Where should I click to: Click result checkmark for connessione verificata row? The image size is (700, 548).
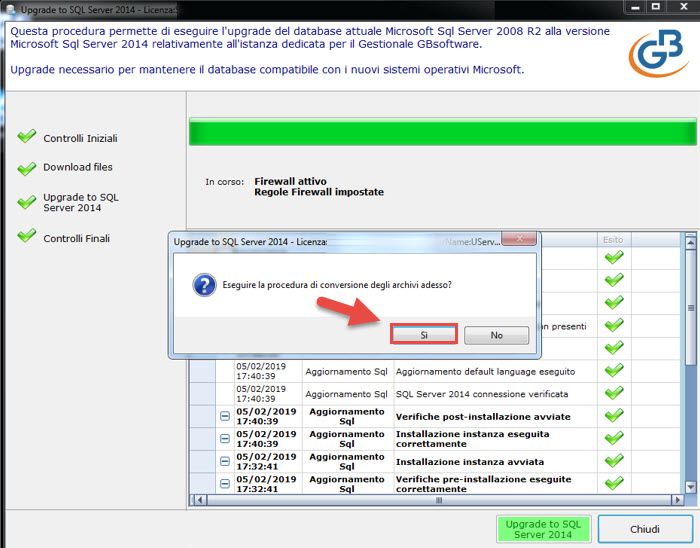tap(614, 393)
